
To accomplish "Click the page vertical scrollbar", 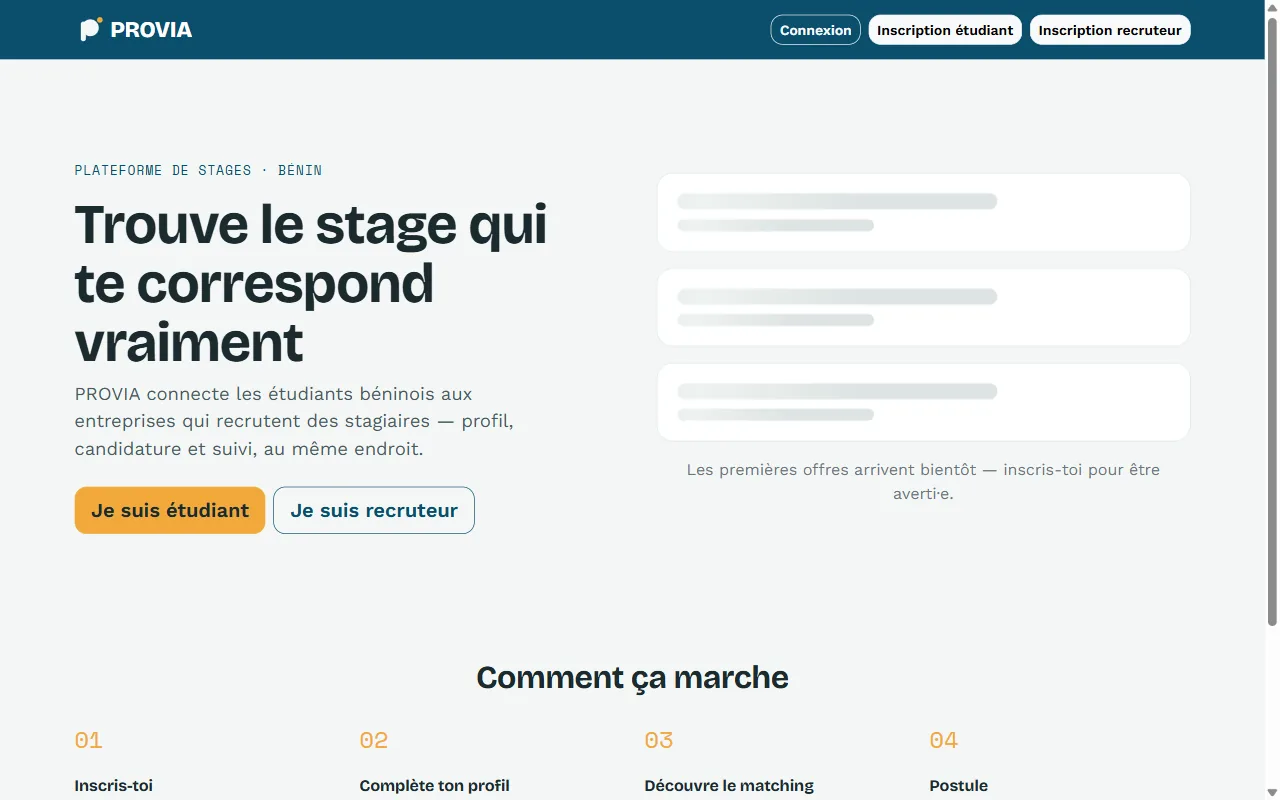I will pos(1272,320).
